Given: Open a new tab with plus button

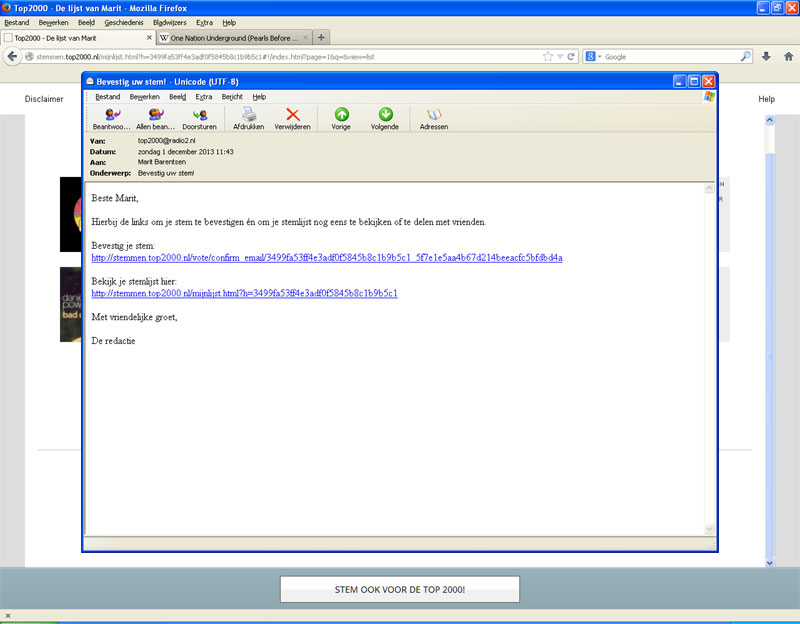Looking at the screenshot, I should [x=321, y=38].
